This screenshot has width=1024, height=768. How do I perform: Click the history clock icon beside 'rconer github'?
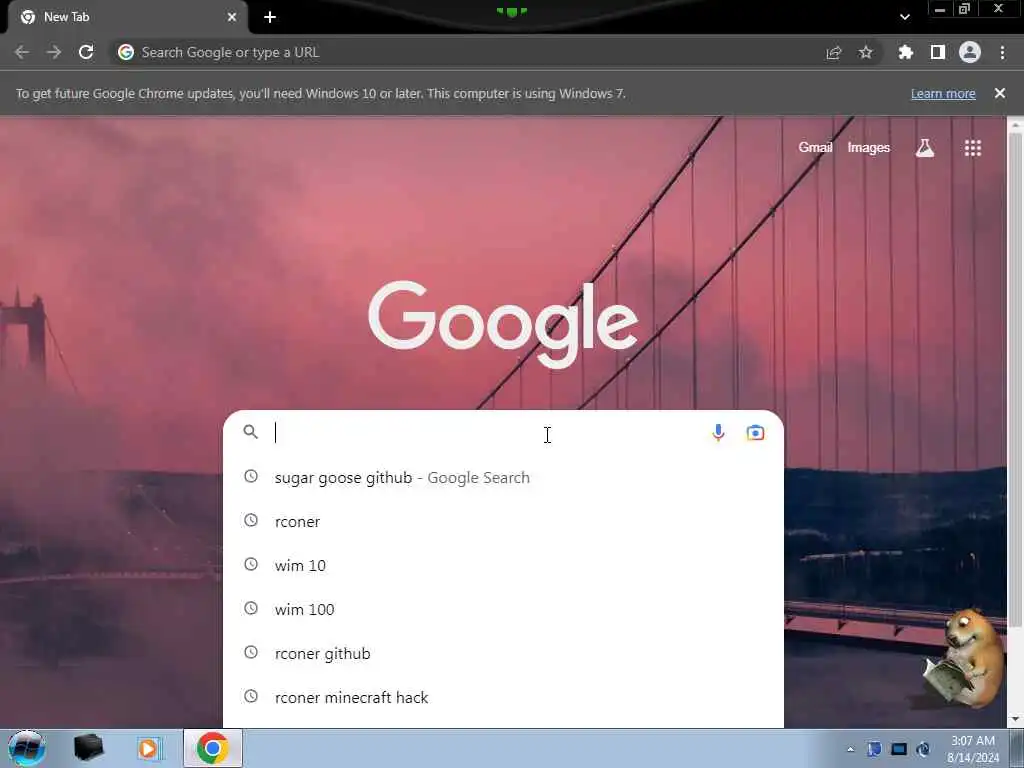(251, 652)
